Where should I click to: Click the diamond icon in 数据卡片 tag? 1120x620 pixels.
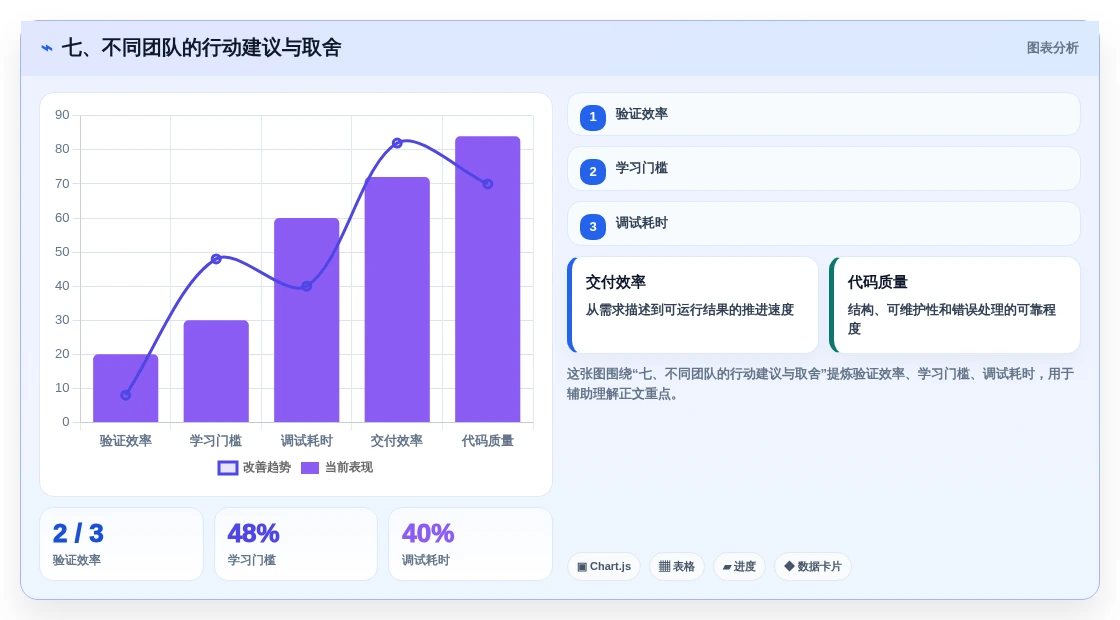tap(789, 566)
